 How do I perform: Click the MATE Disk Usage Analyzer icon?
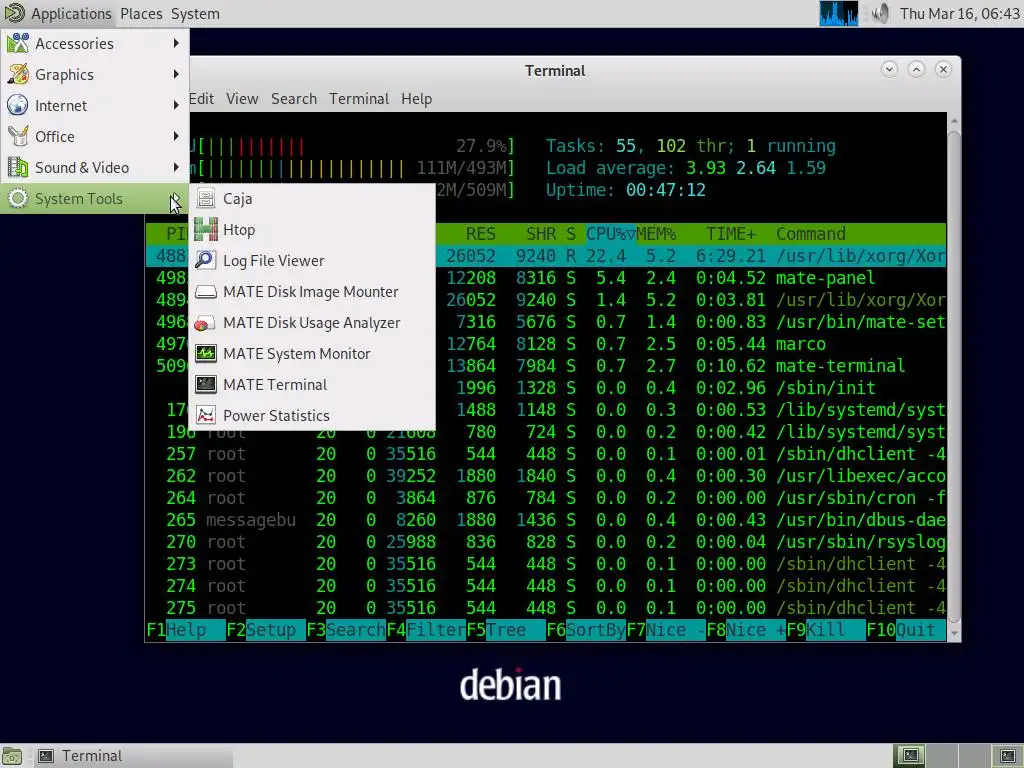206,323
